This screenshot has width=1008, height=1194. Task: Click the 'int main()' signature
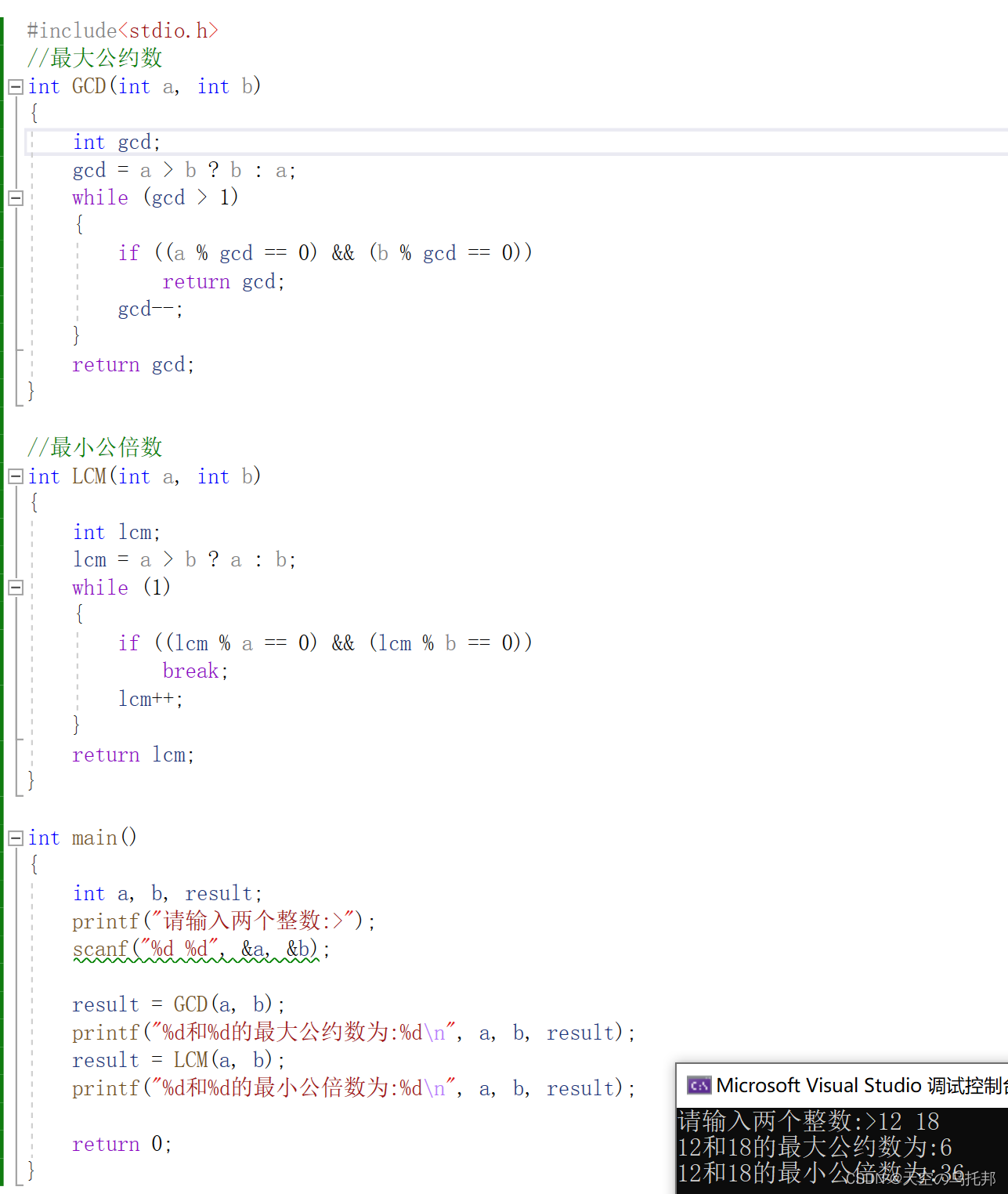[x=82, y=838]
